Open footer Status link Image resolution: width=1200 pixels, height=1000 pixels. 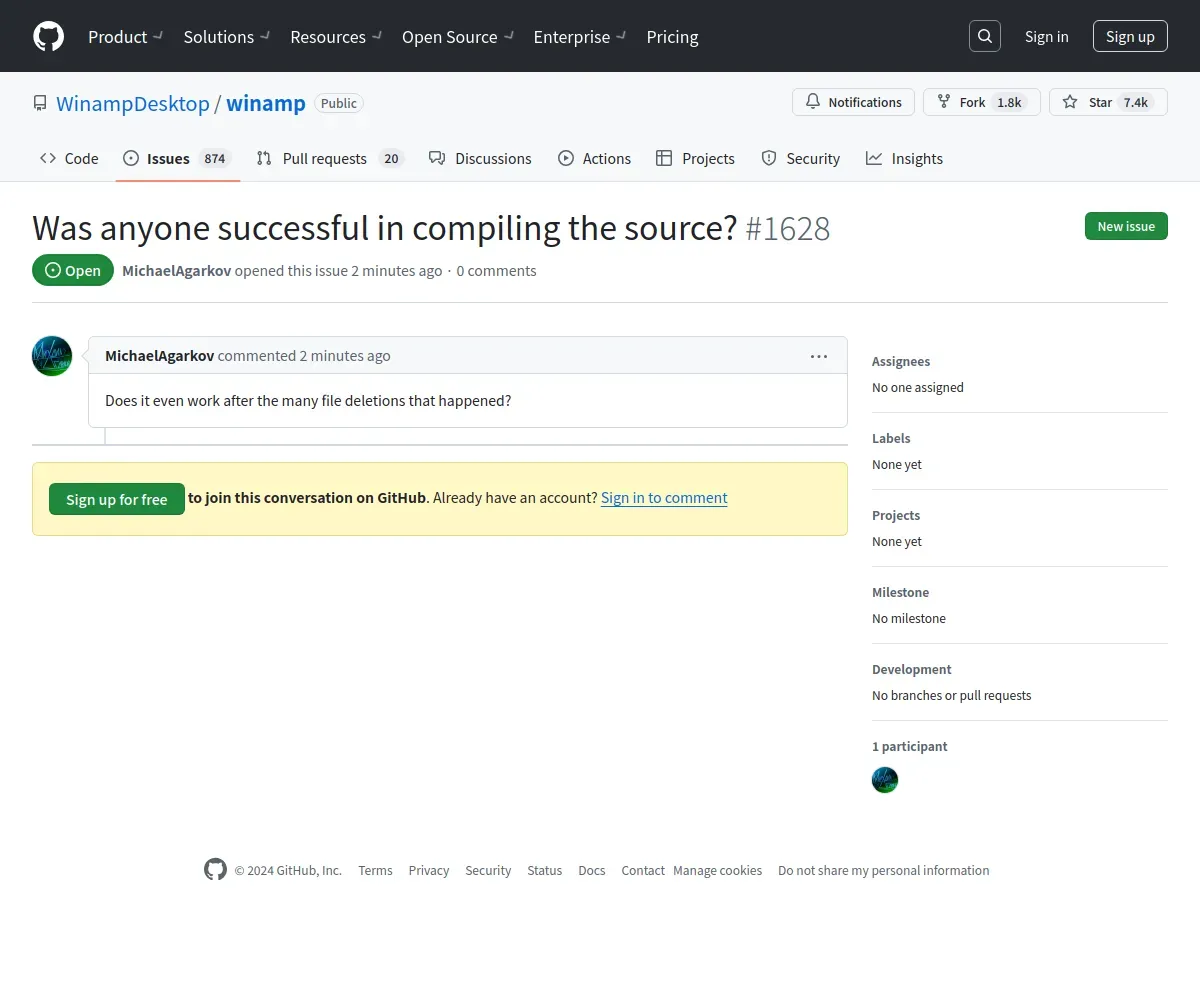pyautogui.click(x=545, y=870)
